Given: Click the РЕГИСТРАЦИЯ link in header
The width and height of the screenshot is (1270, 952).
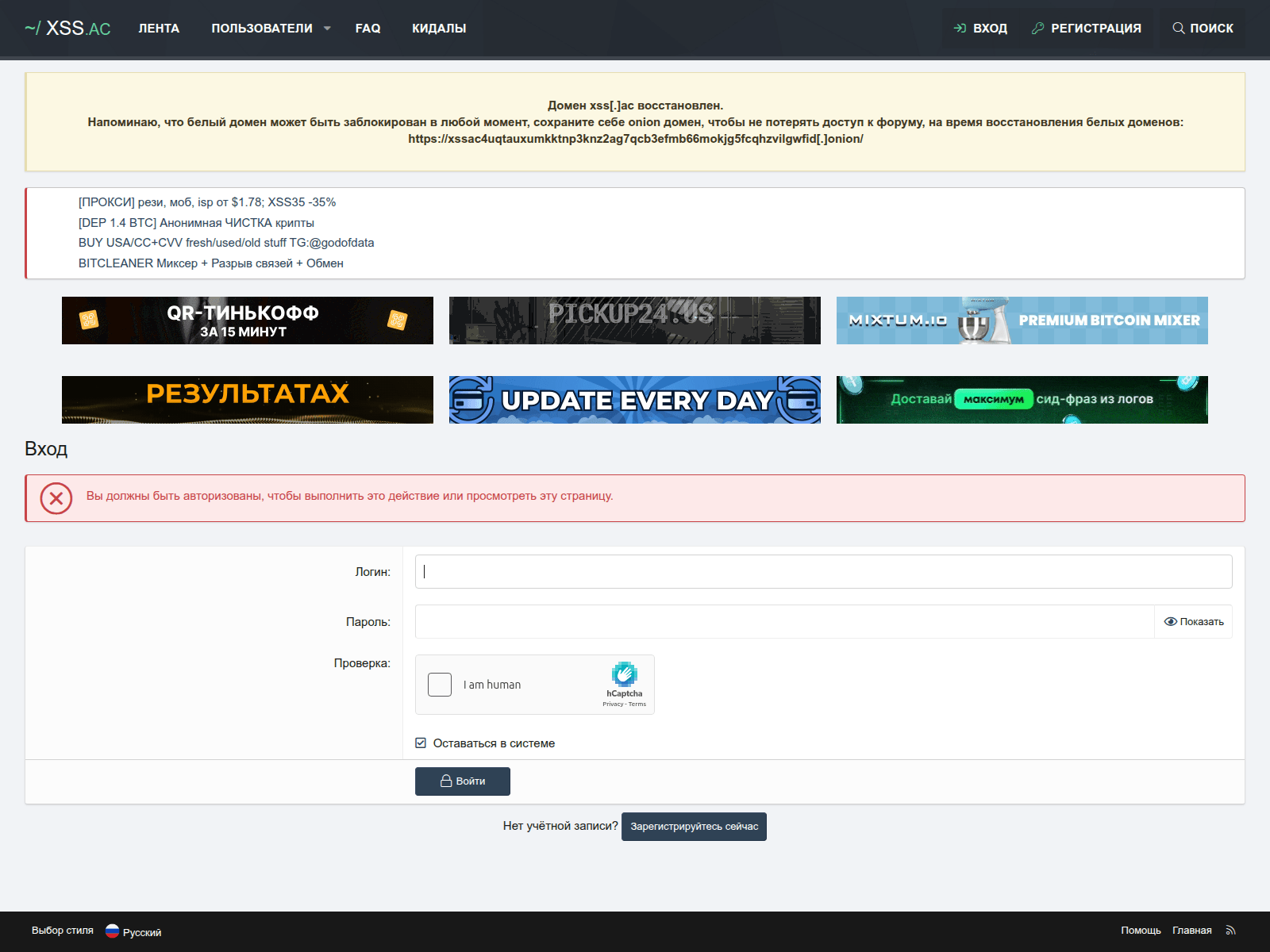Looking at the screenshot, I should (x=1086, y=29).
